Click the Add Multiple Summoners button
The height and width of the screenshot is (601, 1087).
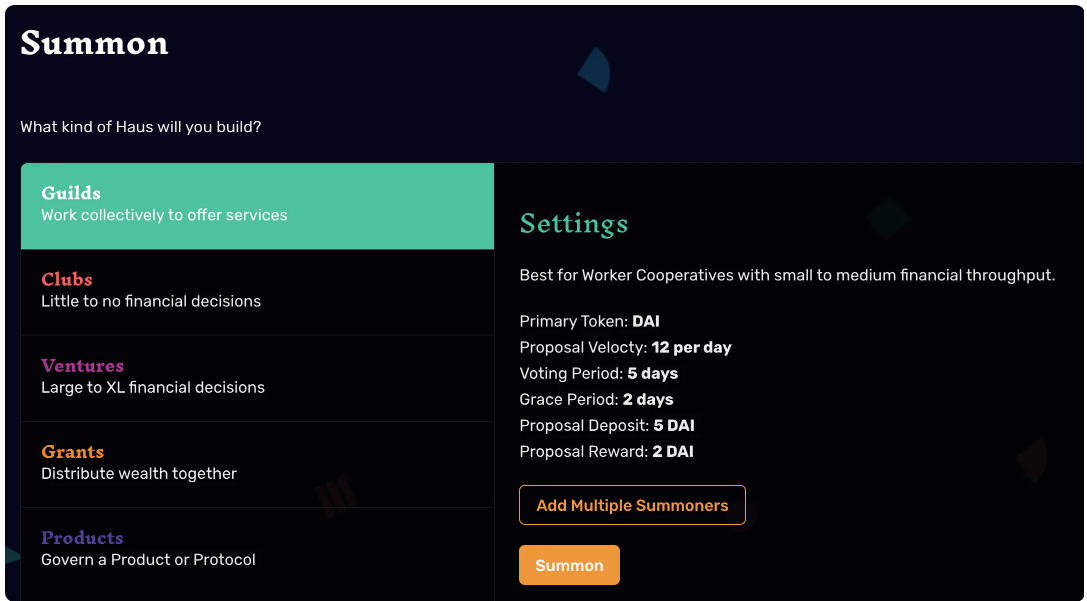pos(632,505)
